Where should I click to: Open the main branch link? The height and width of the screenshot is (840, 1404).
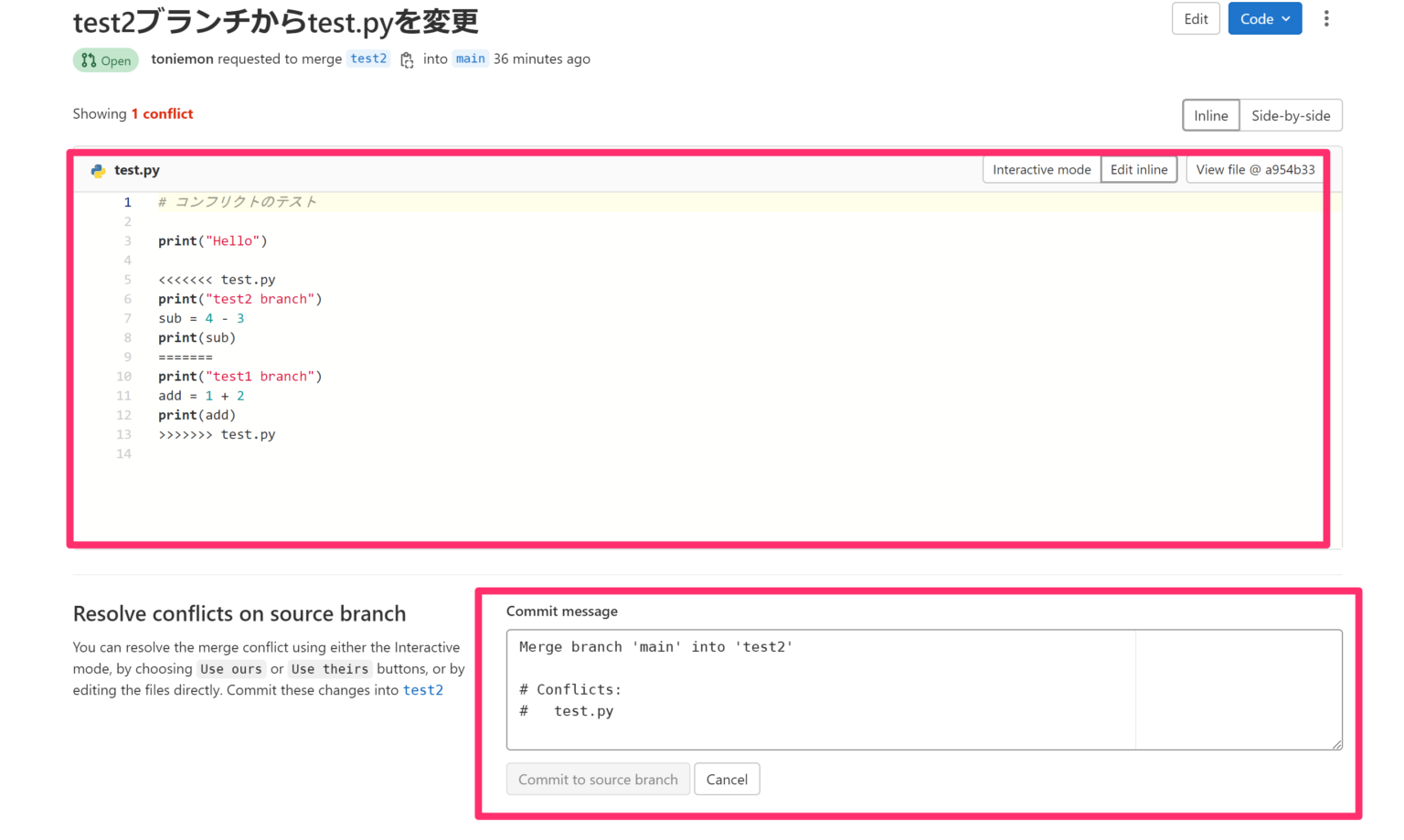[470, 58]
